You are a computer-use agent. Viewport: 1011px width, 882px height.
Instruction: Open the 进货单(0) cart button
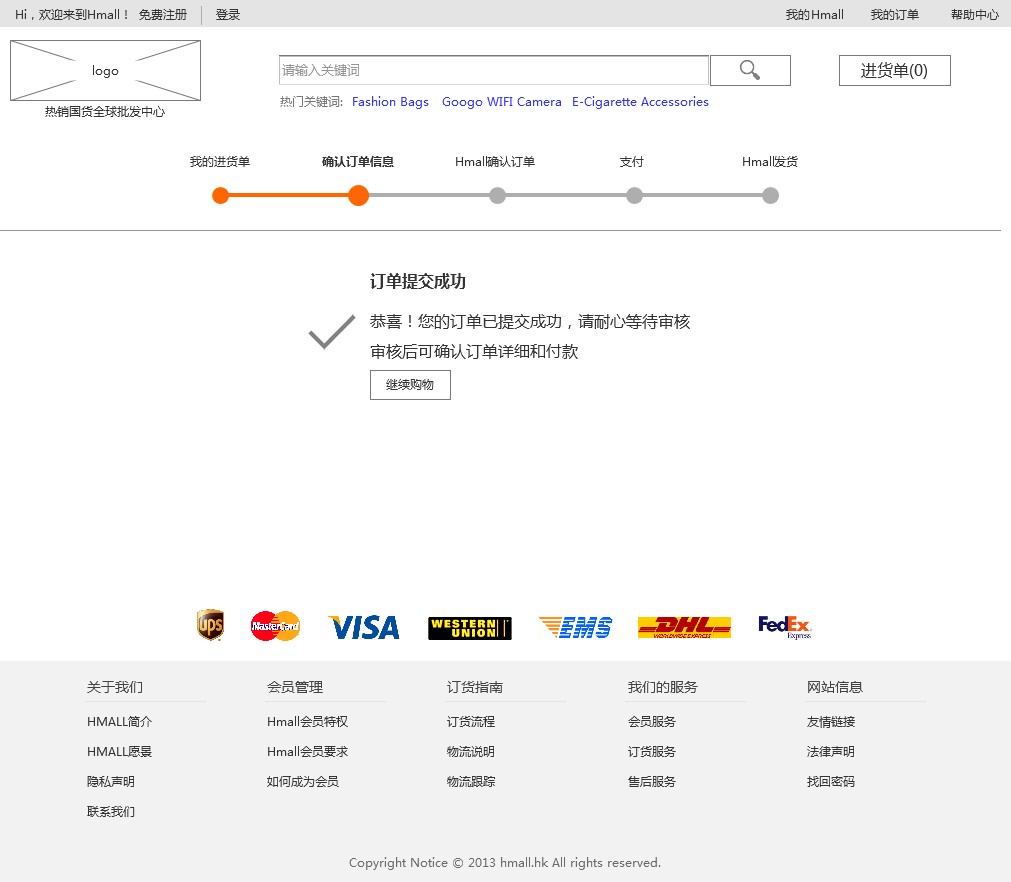coord(894,71)
